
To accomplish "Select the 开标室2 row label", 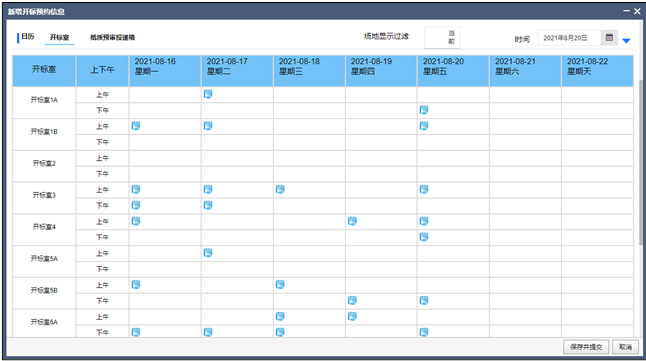I will 44,163.
